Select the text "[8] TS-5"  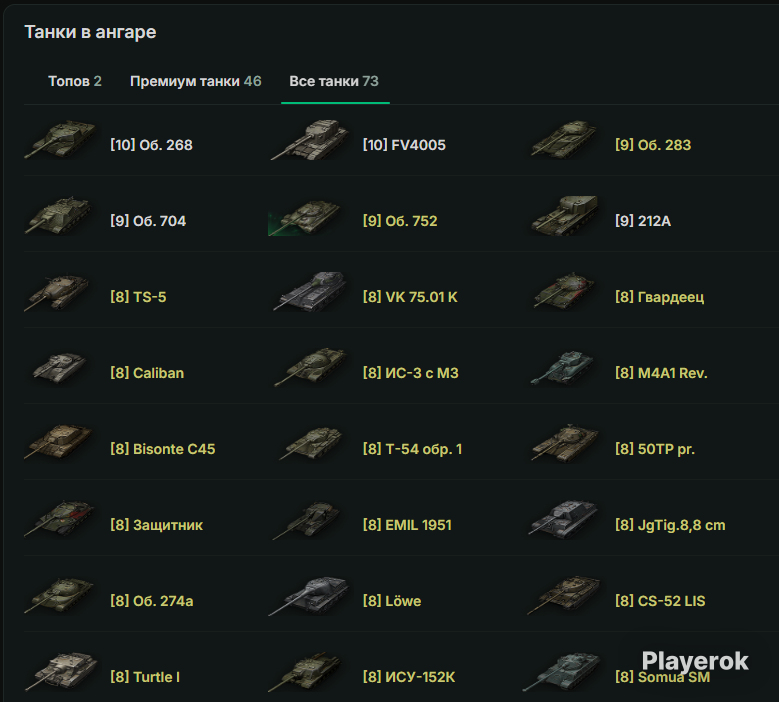(138, 297)
